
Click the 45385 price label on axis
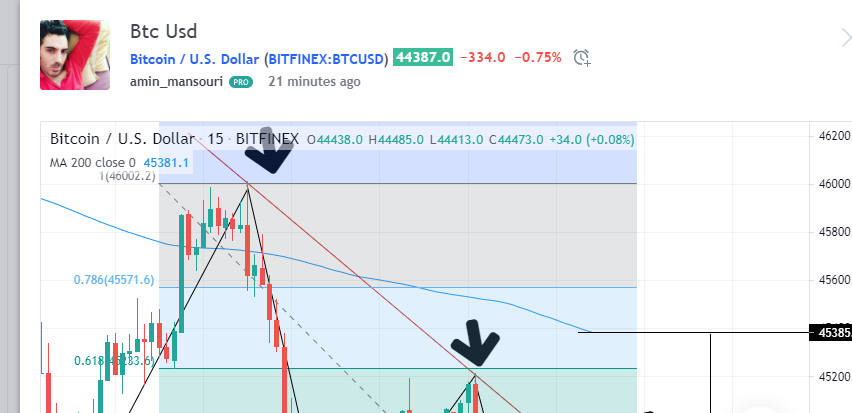tap(832, 332)
